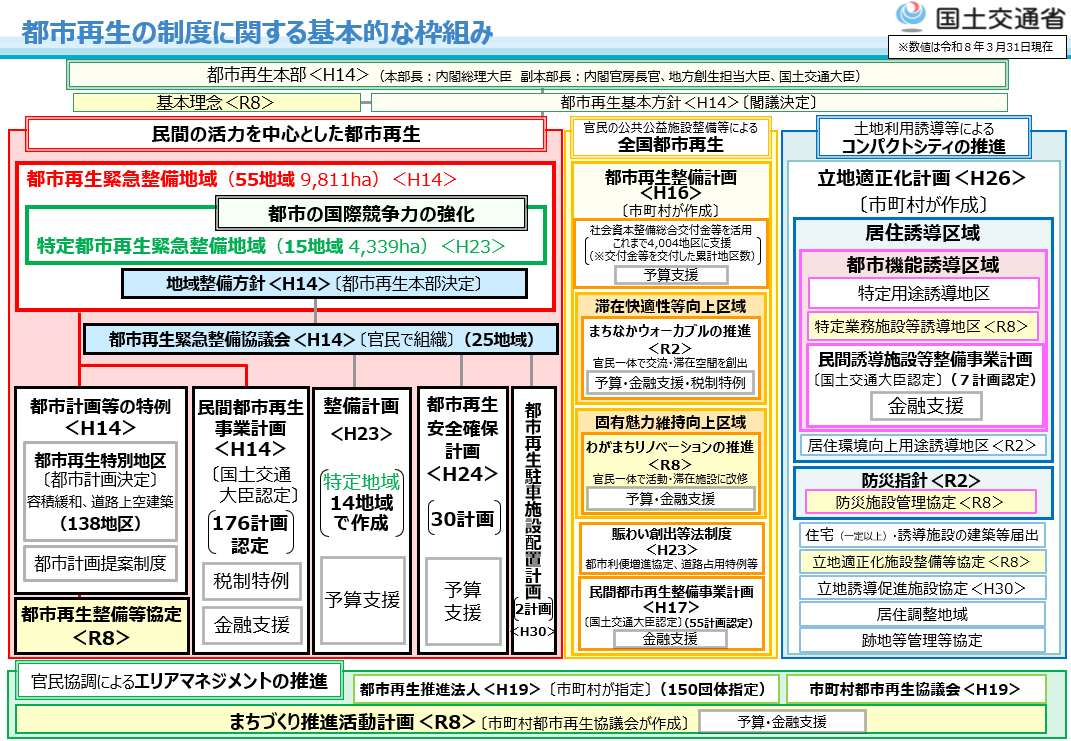Click 都市再生整備等協定<R8> box
1071x741 pixels.
coord(102,626)
